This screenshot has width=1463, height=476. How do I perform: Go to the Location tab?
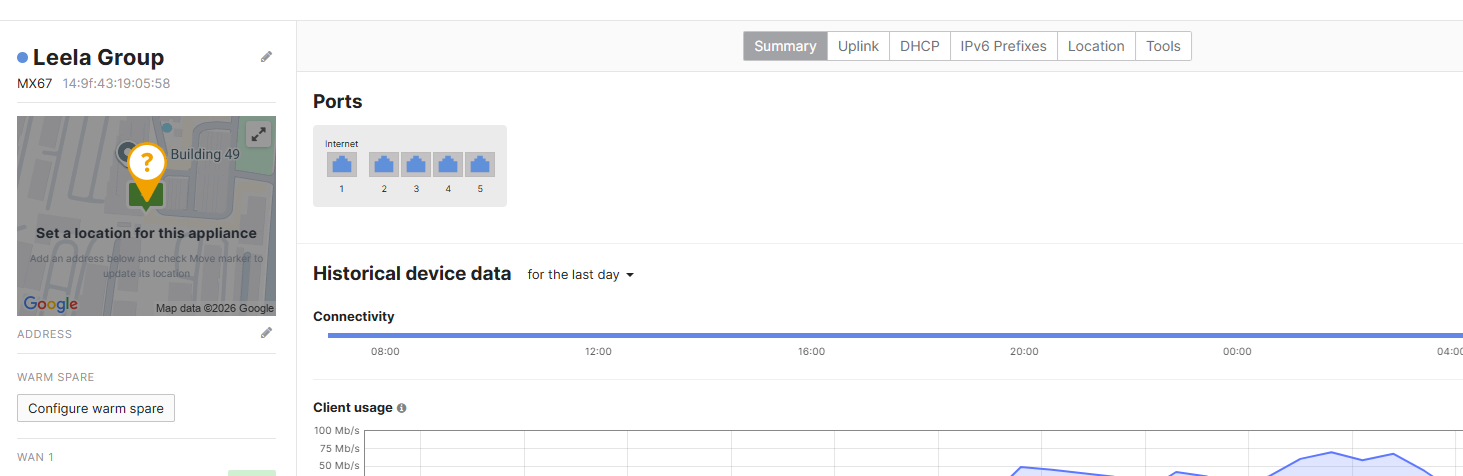coord(1096,46)
